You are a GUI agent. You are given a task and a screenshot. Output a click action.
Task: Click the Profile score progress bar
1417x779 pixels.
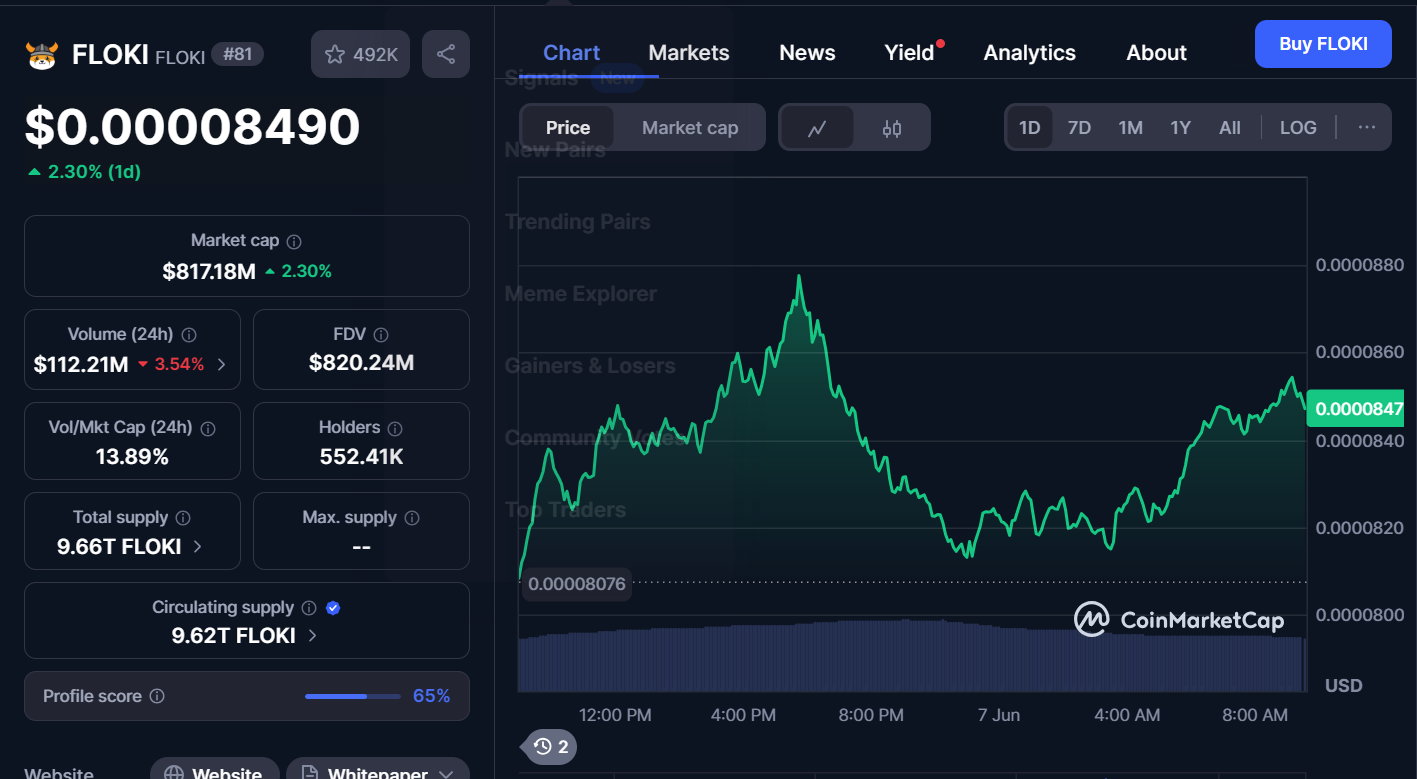pyautogui.click(x=351, y=696)
